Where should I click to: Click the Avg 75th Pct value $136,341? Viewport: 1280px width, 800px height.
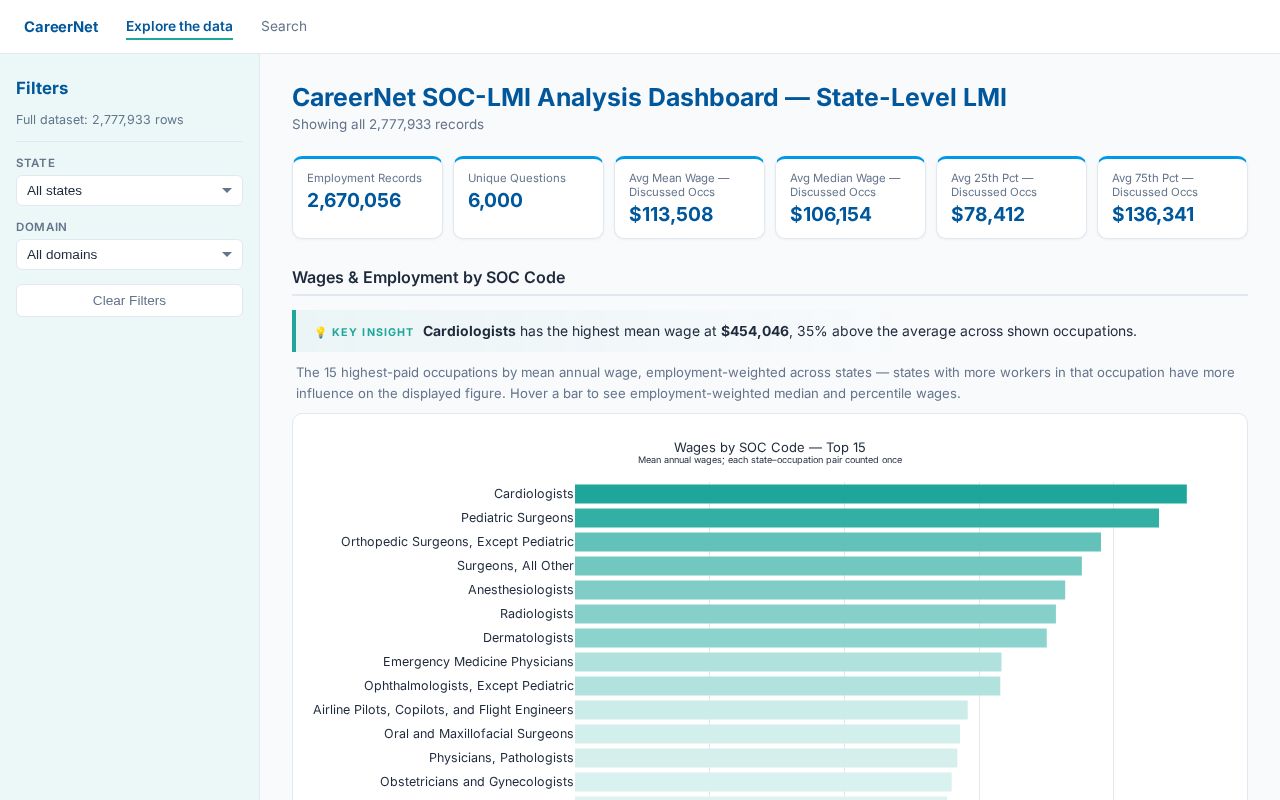[x=1153, y=214]
